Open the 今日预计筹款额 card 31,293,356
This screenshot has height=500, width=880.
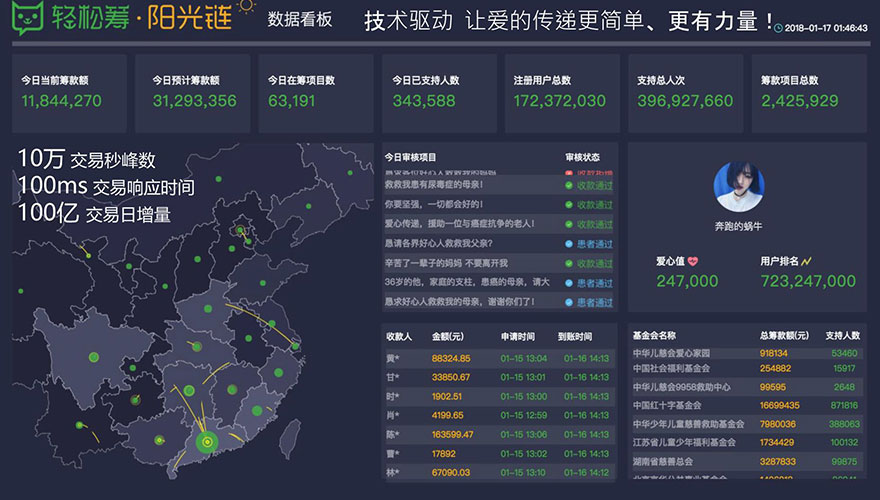pyautogui.click(x=192, y=93)
